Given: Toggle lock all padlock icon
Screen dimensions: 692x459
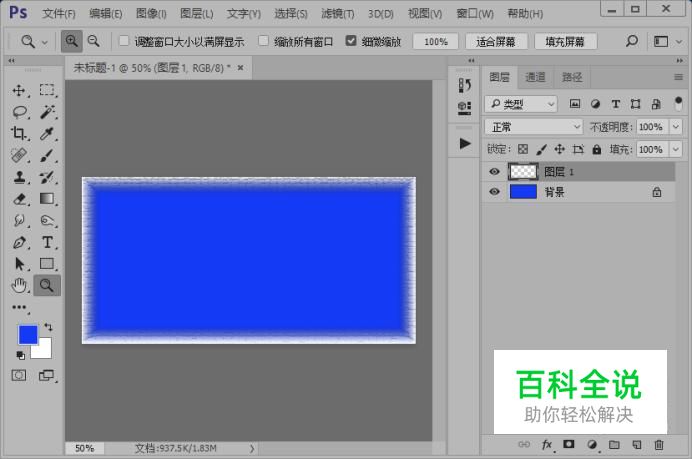Looking at the screenshot, I should click(597, 149).
